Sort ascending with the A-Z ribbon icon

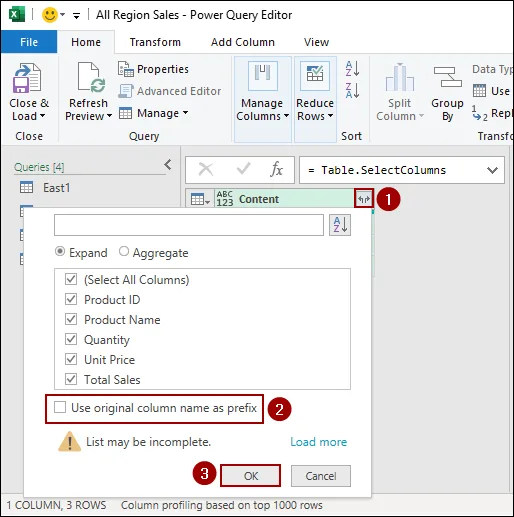point(352,69)
